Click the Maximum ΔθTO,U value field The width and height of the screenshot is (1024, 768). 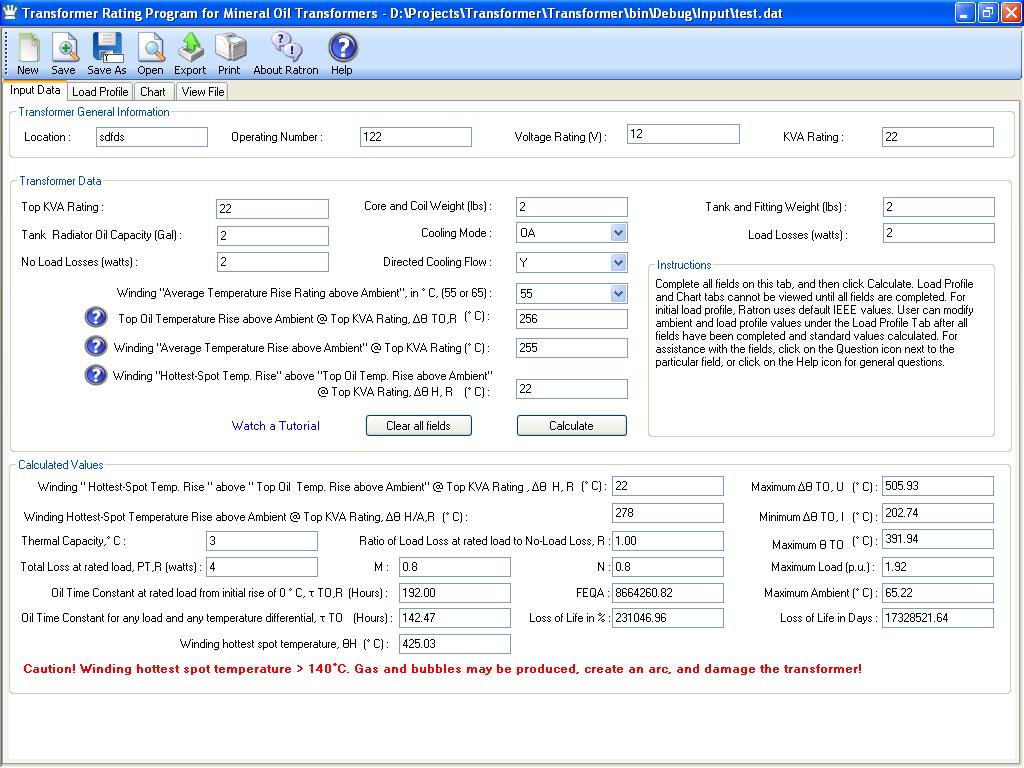[x=938, y=486]
